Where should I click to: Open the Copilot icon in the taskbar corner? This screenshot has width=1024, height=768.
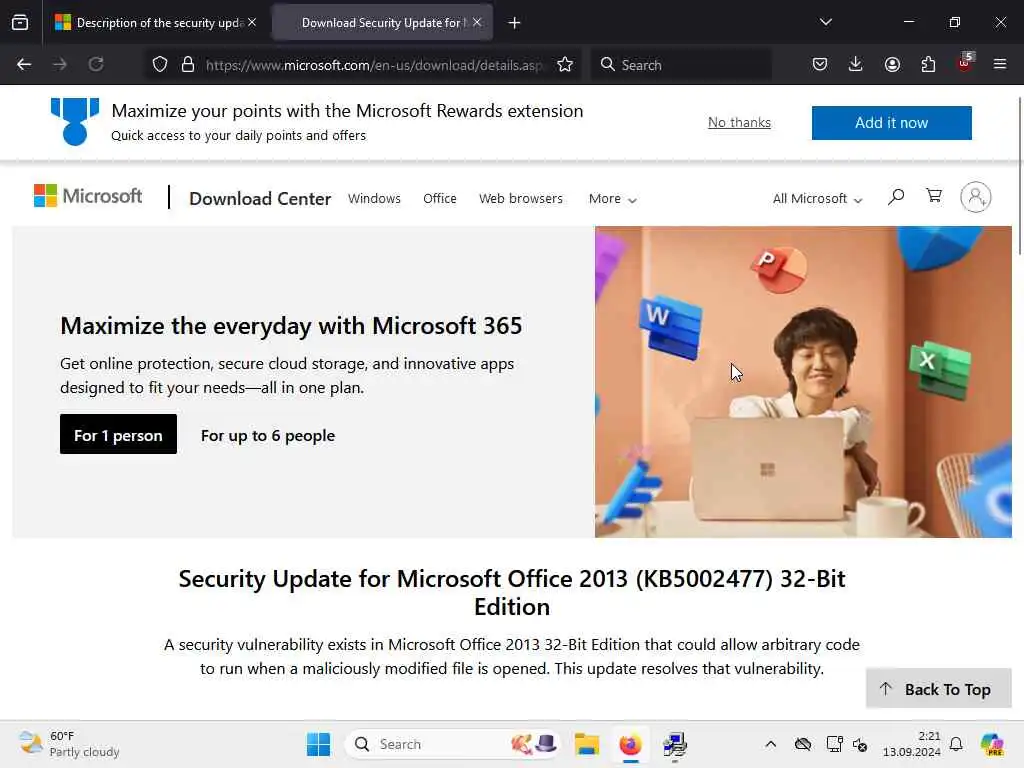pos(992,744)
